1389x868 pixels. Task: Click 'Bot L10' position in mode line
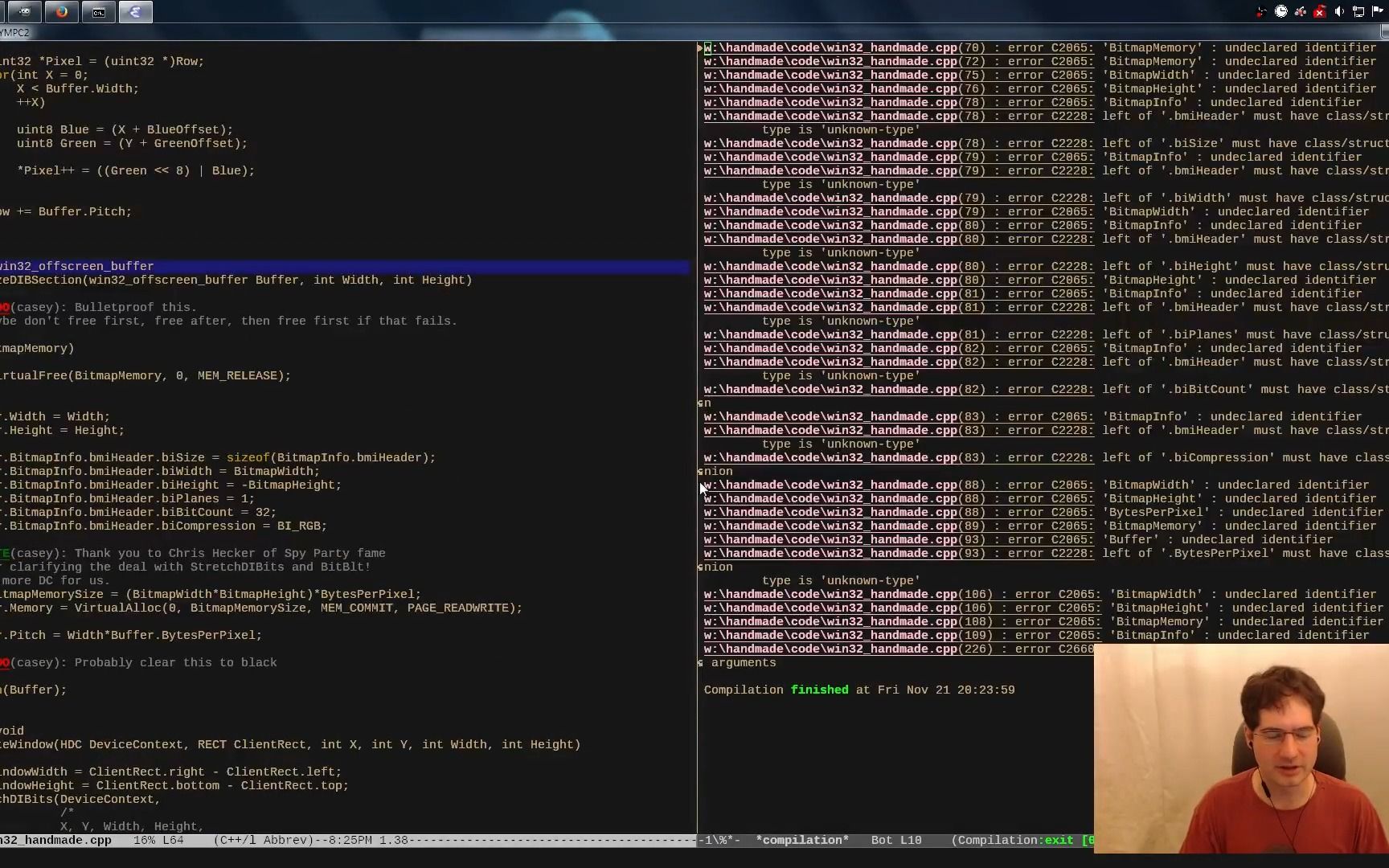[896, 841]
